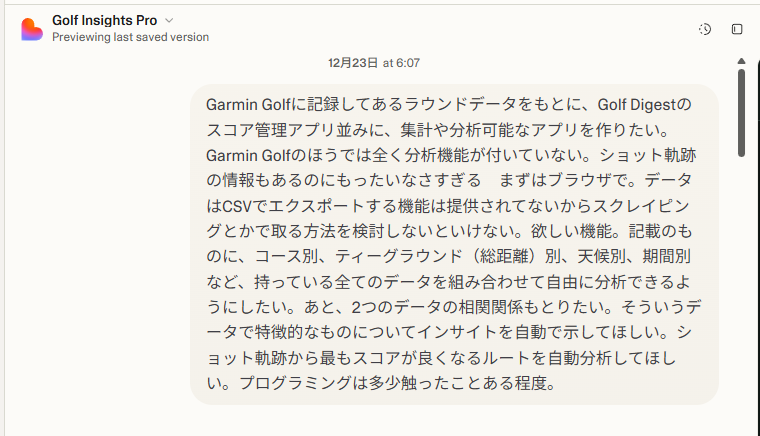
Task: Click the Lovable heart logo icon
Action: [31, 28]
